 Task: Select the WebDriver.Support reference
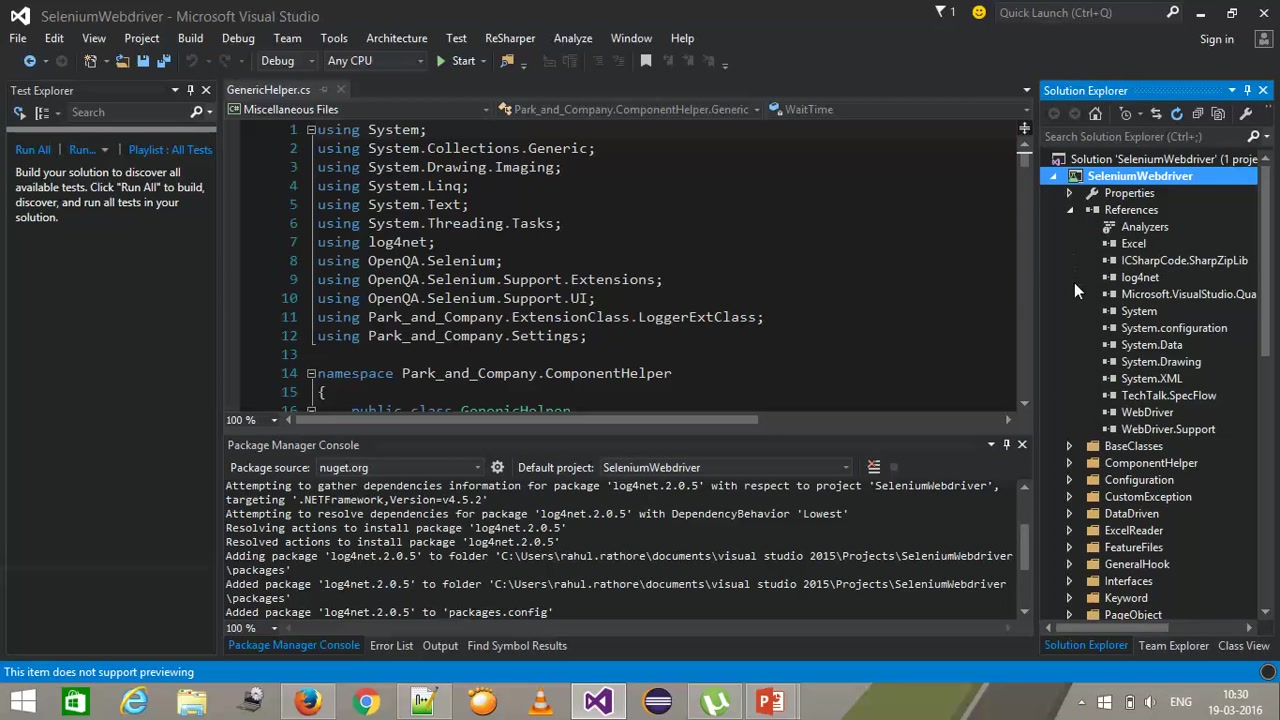(x=1168, y=429)
